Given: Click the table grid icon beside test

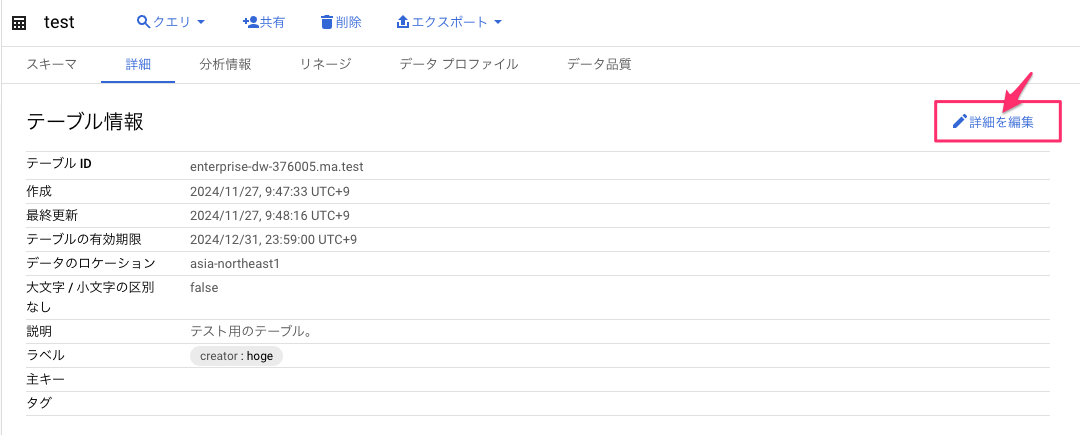Looking at the screenshot, I should tap(19, 22).
